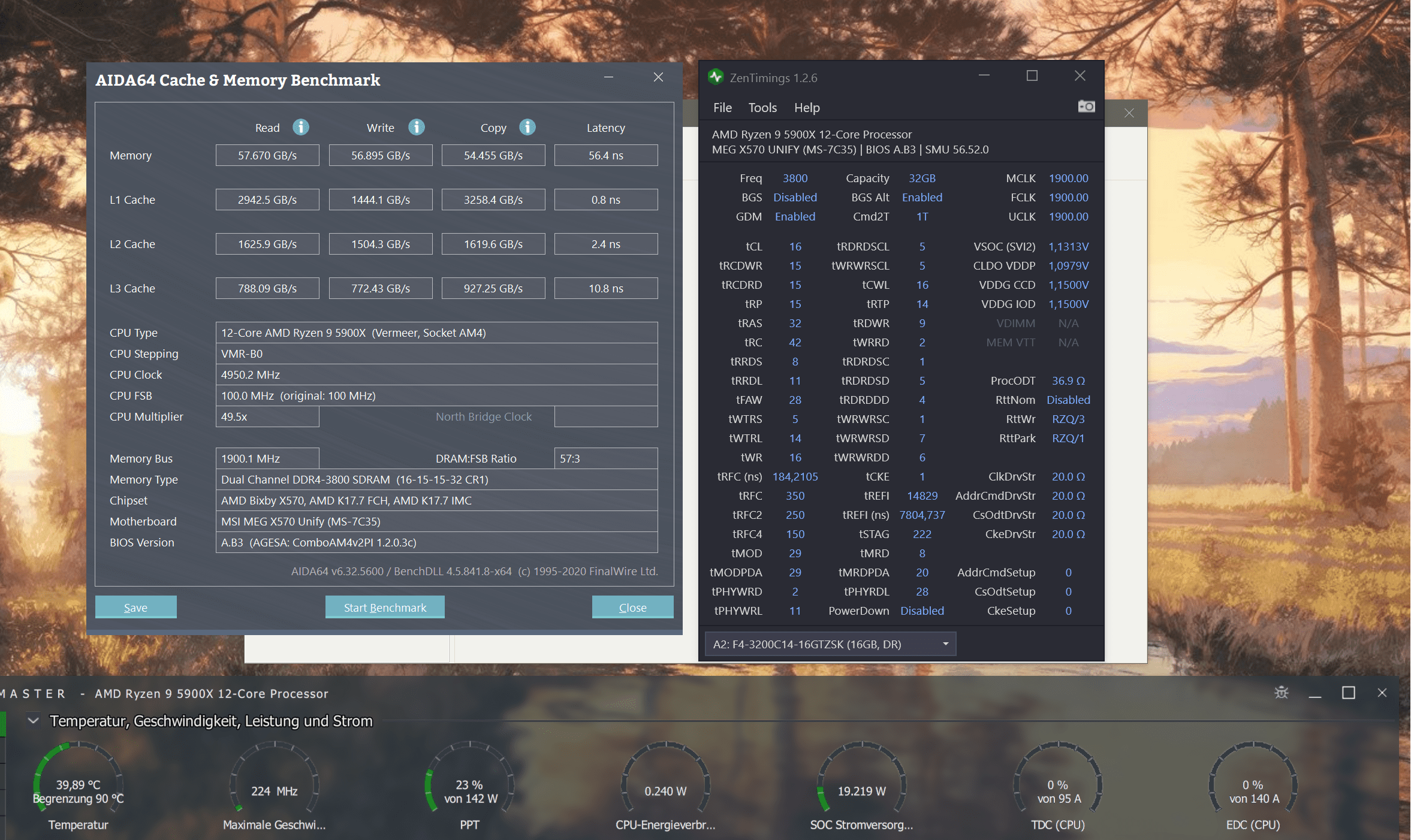Click the tREFI value 14829
The height and width of the screenshot is (840, 1411).
922,495
